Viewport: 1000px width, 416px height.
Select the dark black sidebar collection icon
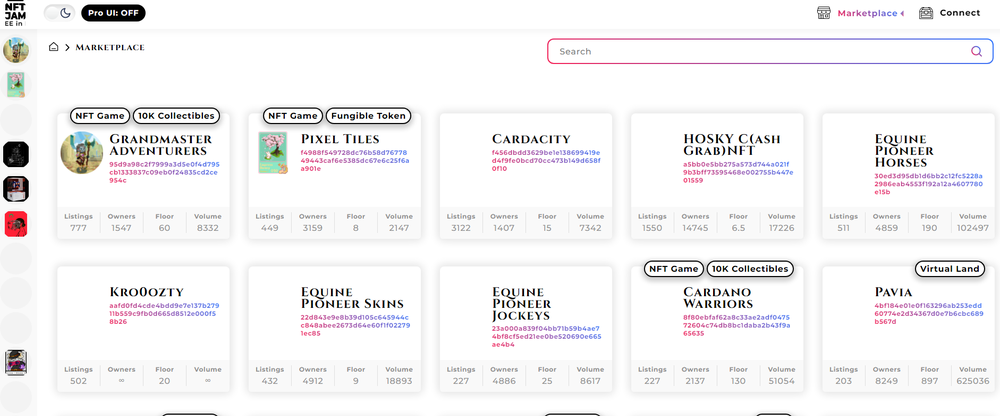[16, 154]
